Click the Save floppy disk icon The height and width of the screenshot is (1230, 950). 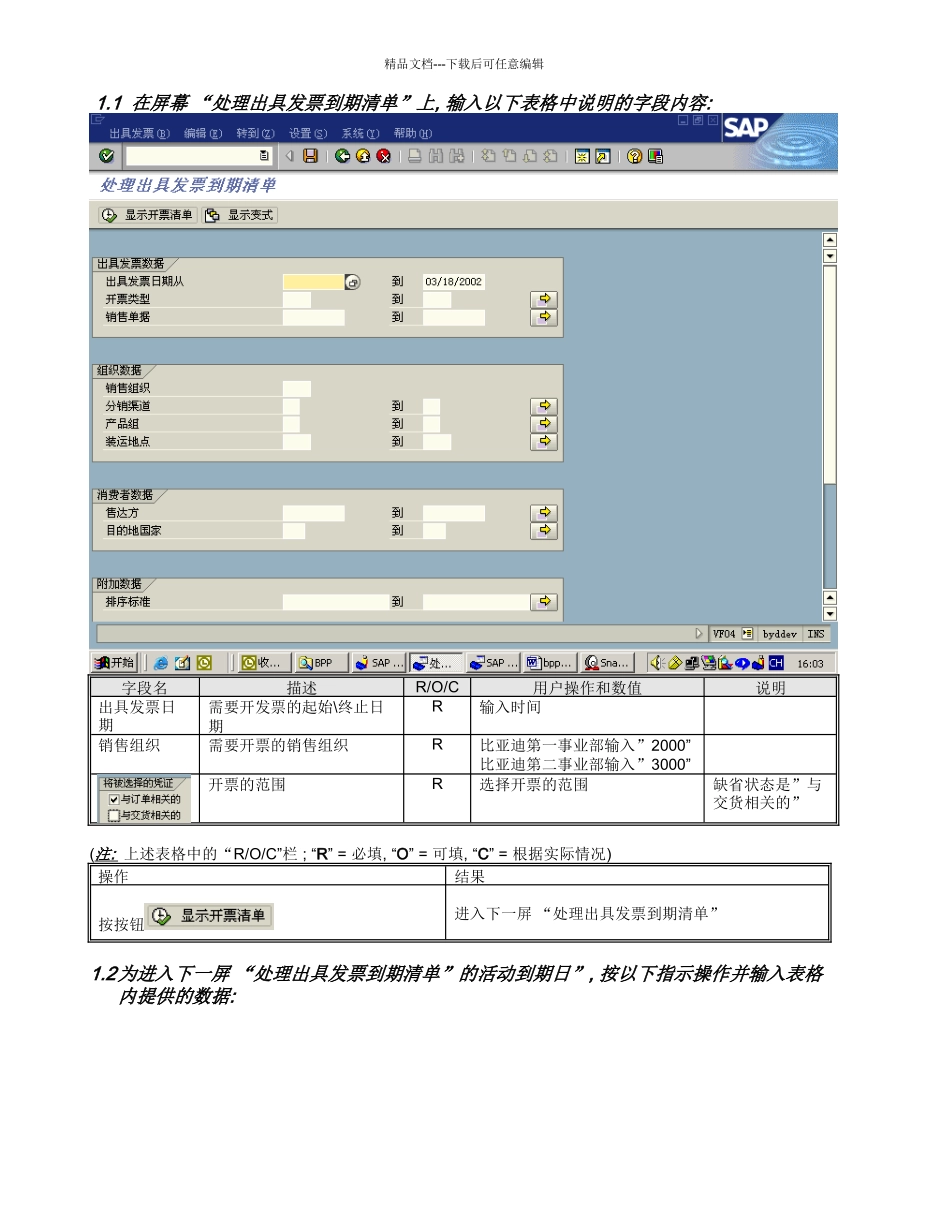point(310,156)
